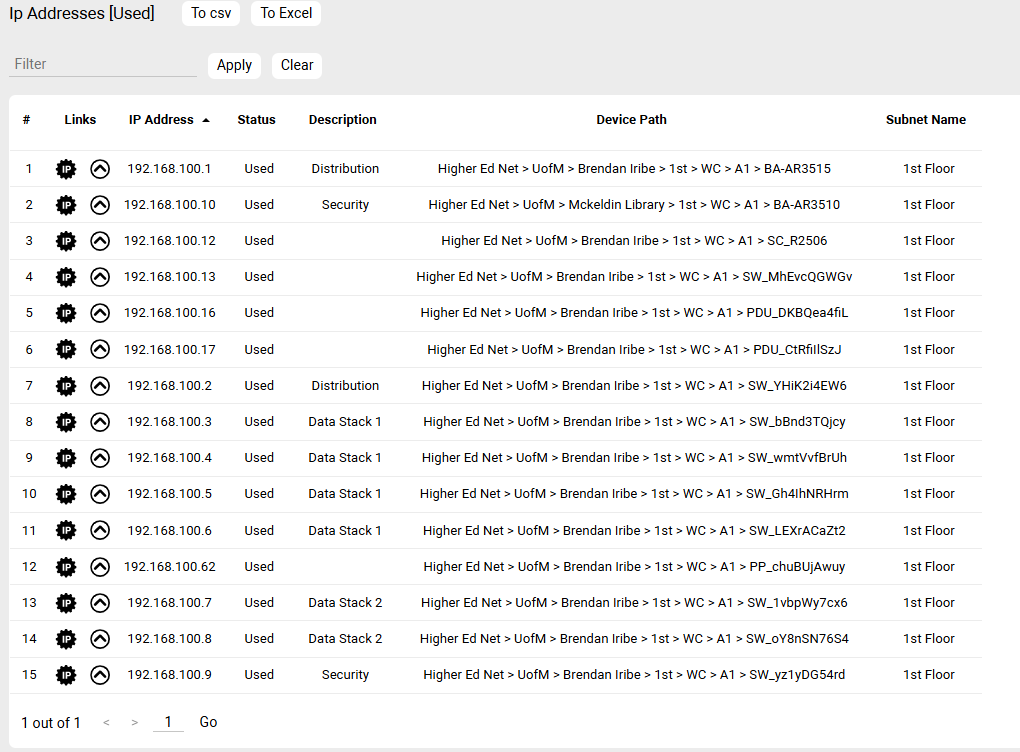The image size is (1020, 752).
Task: Export the table with To Excel
Action: [x=286, y=14]
